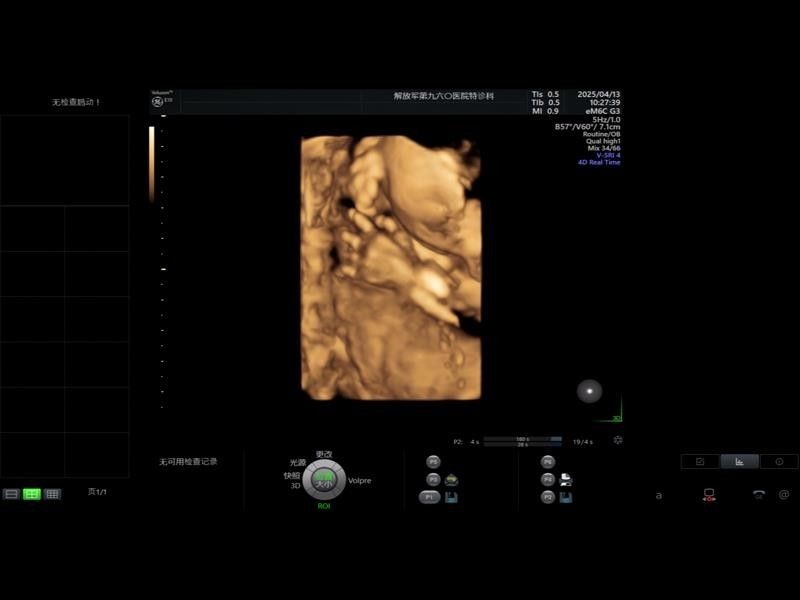This screenshot has height=600, width=800.
Task: Click the 无检查启动 message at top left
Action: click(76, 102)
